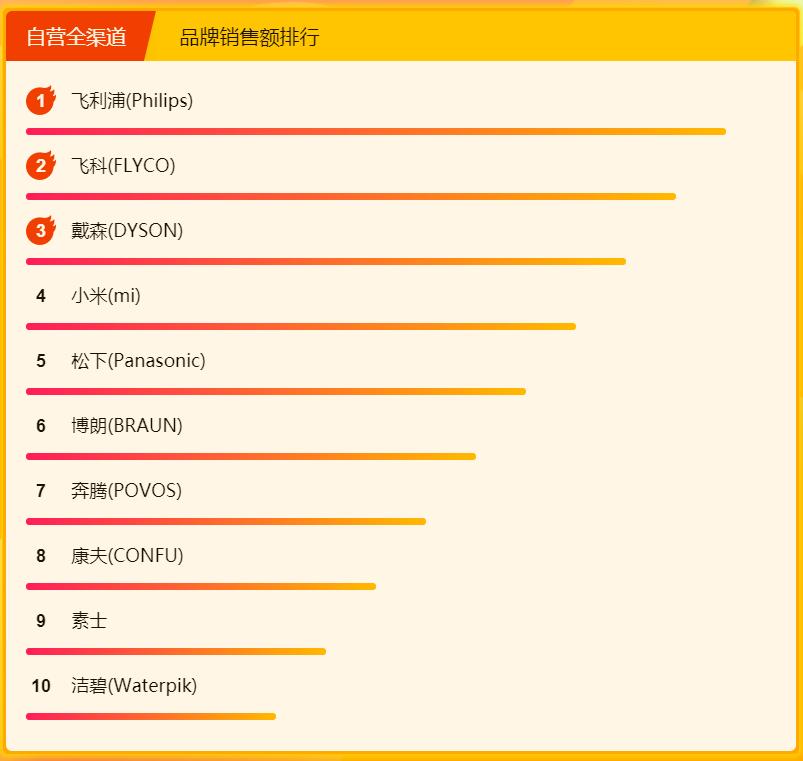This screenshot has width=803, height=761.
Task: Select the 小米(mi) brand entry
Action: pos(106,296)
